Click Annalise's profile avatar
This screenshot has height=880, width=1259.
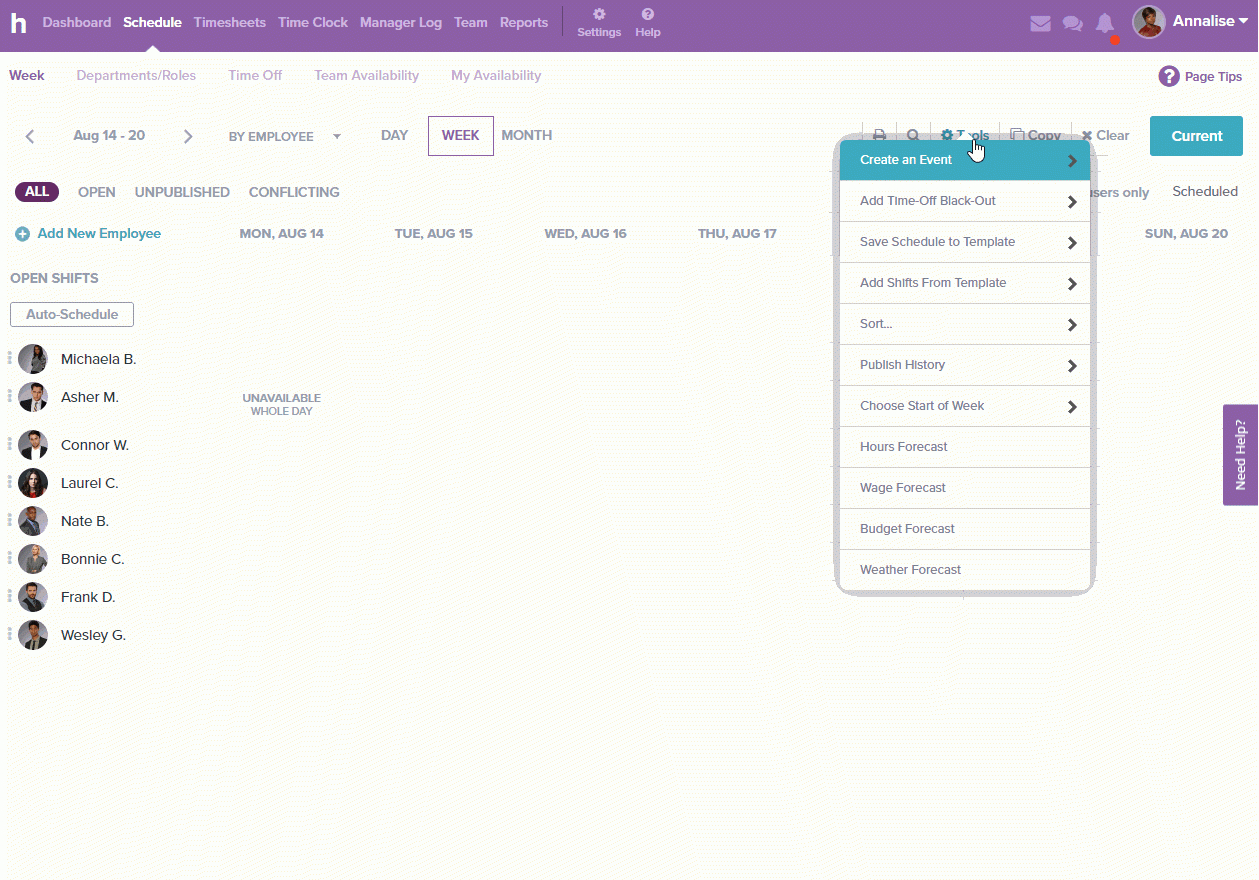(x=1149, y=22)
